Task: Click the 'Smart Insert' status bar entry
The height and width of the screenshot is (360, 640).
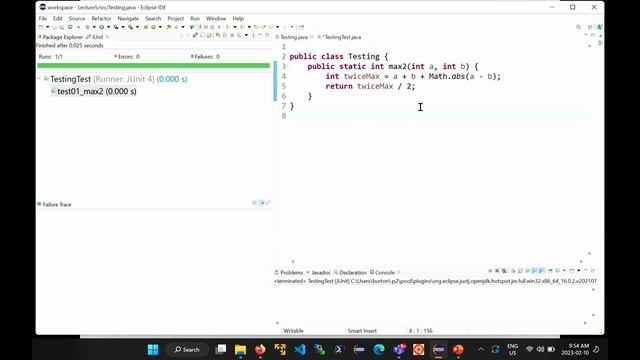Action: (362, 331)
